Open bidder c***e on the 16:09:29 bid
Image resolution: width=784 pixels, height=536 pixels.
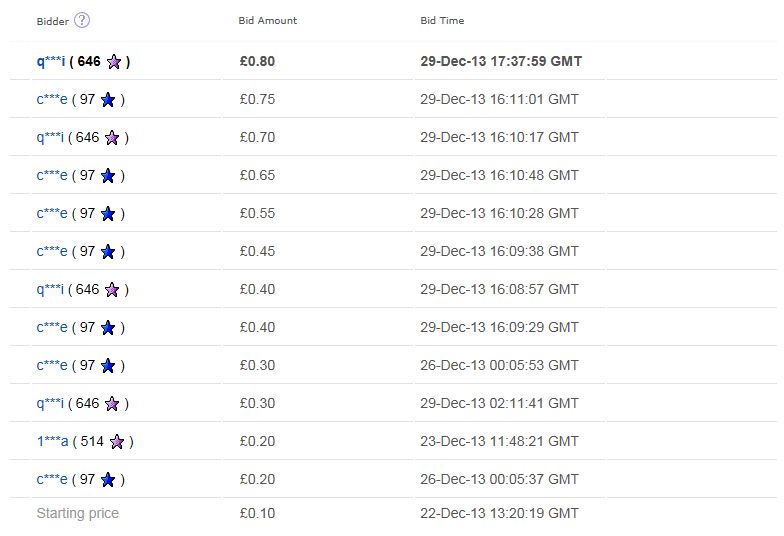[x=52, y=327]
